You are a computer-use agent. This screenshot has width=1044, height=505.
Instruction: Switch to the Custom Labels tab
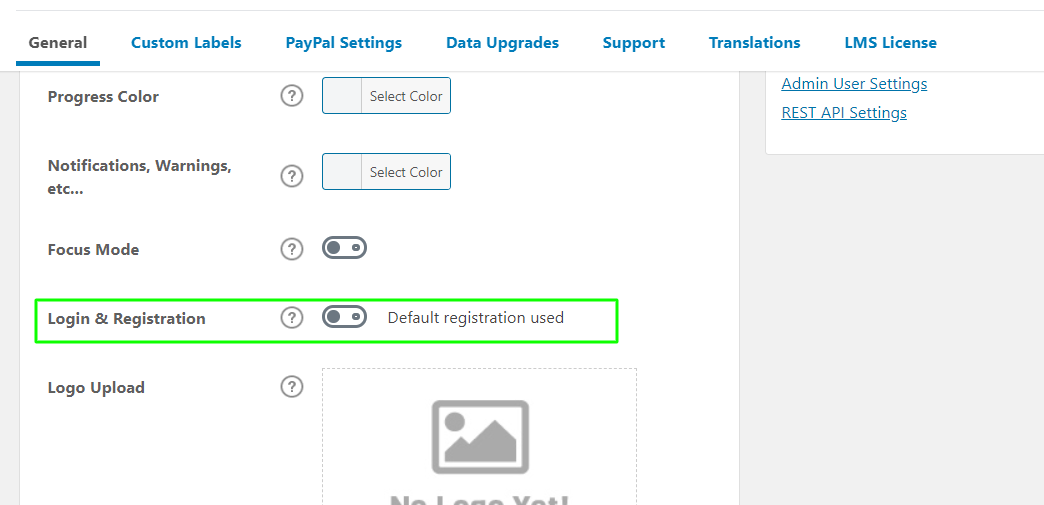click(x=186, y=43)
